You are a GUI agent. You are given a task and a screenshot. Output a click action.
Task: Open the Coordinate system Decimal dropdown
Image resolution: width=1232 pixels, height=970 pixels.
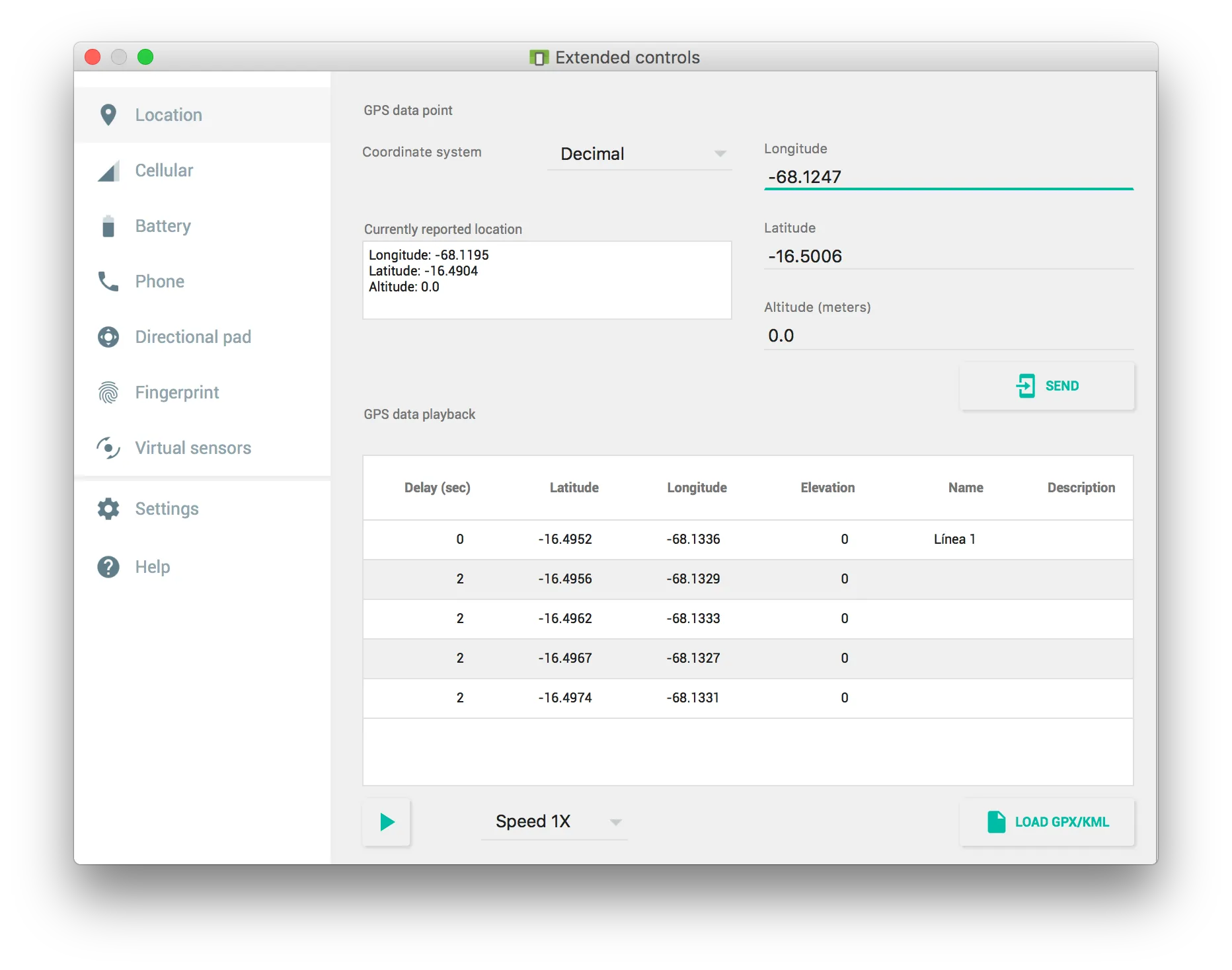coord(640,154)
